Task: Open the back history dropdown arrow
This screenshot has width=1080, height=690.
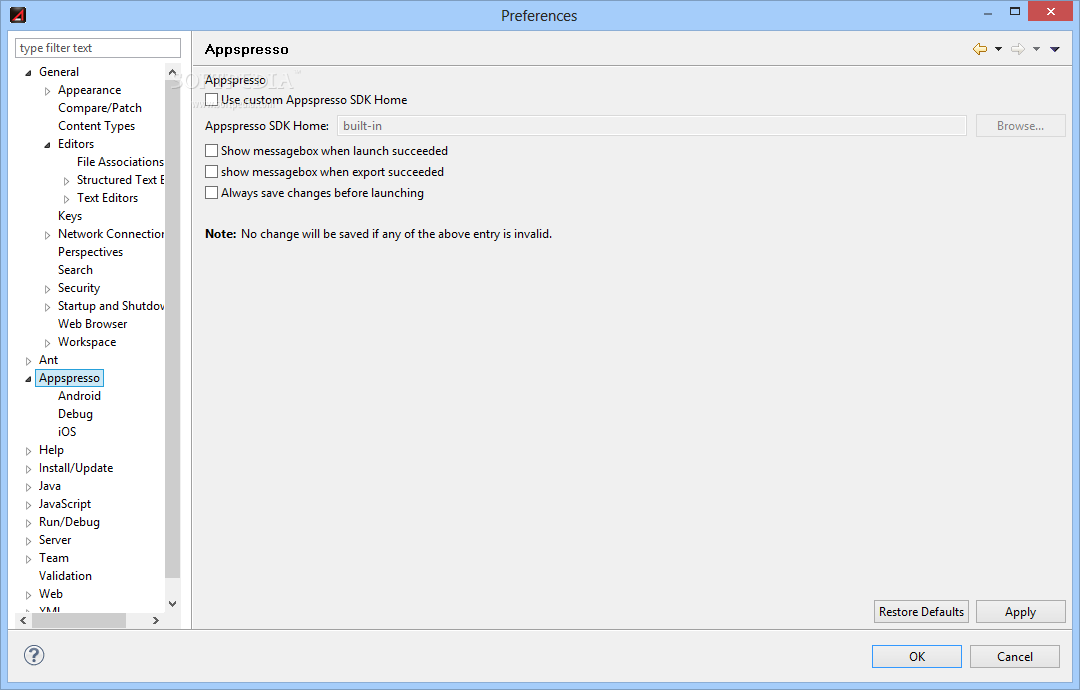Action: 998,49
